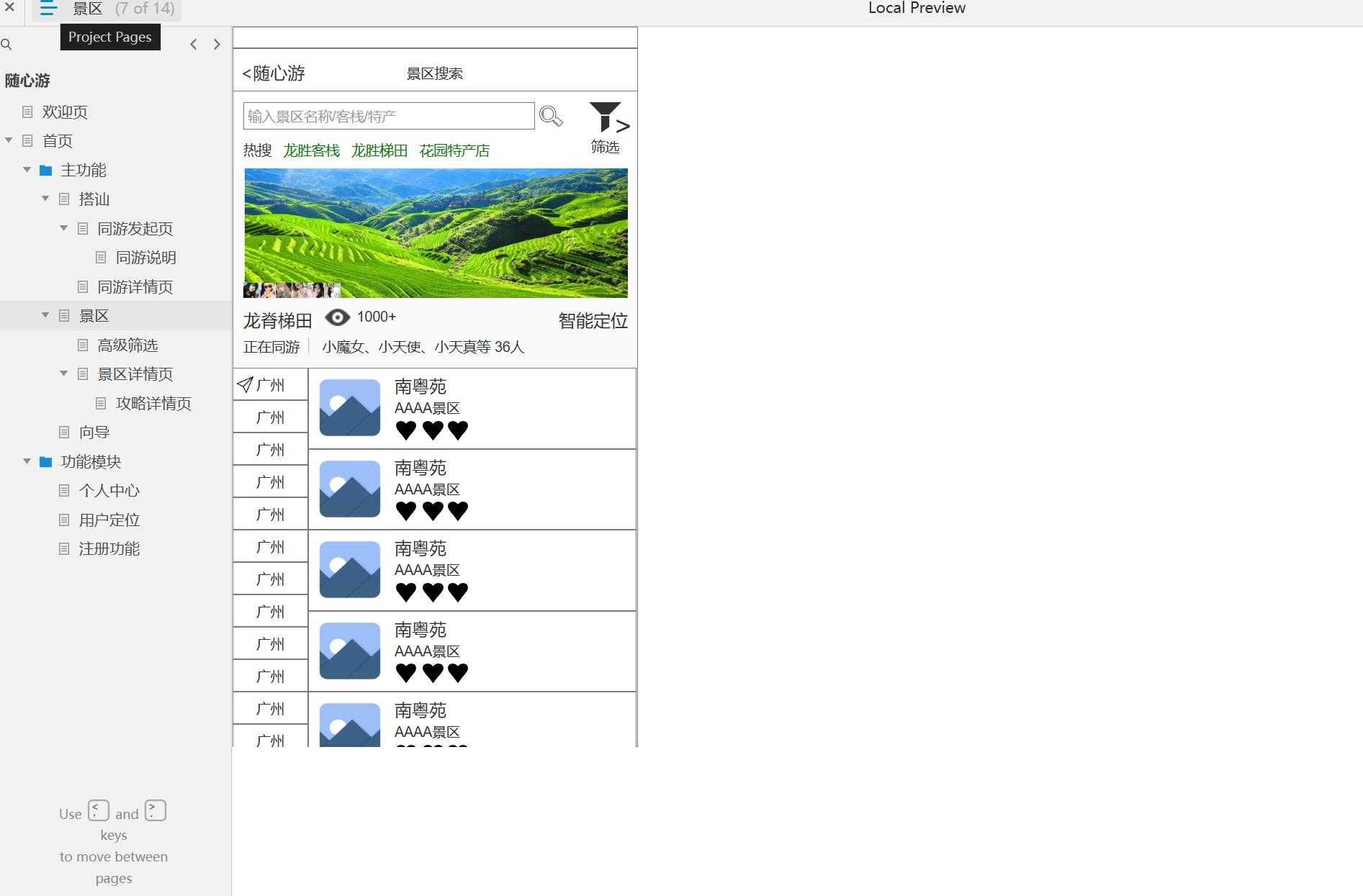Viewport: 1363px width, 896px height.
Task: Click the 功能模块 folder icon
Action: coord(45,462)
